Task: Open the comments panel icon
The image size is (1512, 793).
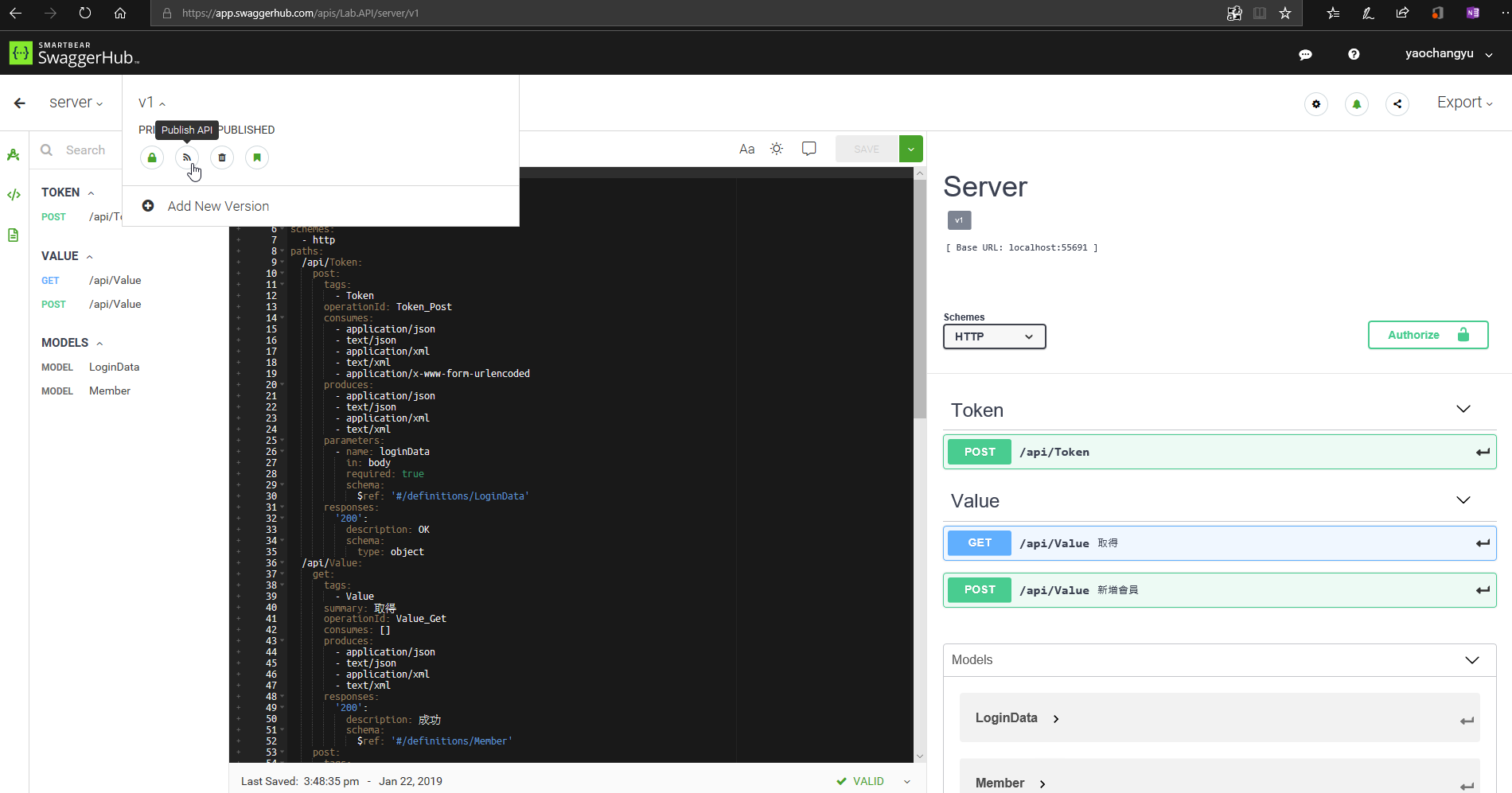Action: [809, 148]
